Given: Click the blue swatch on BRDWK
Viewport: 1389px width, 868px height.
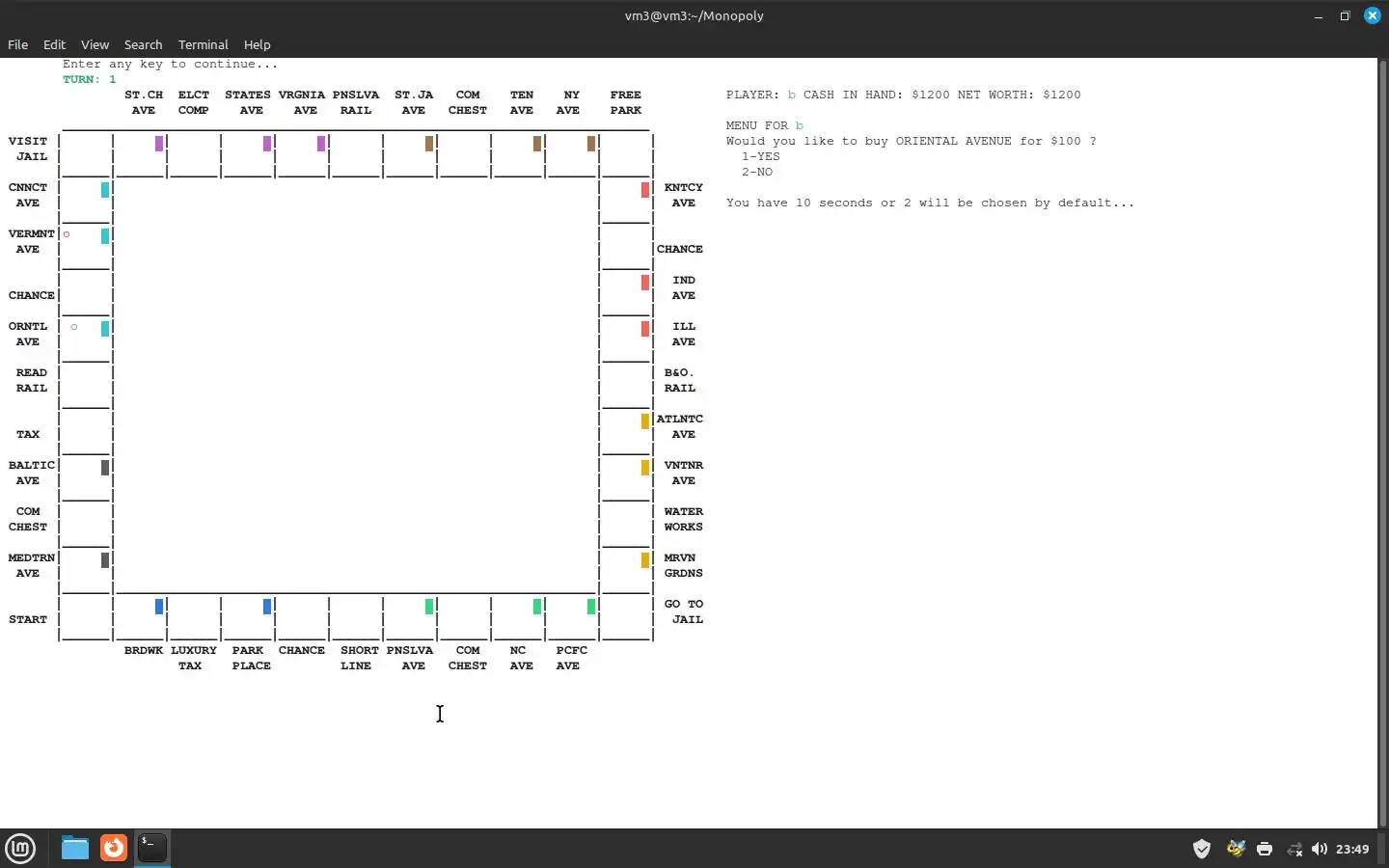Looking at the screenshot, I should [159, 607].
